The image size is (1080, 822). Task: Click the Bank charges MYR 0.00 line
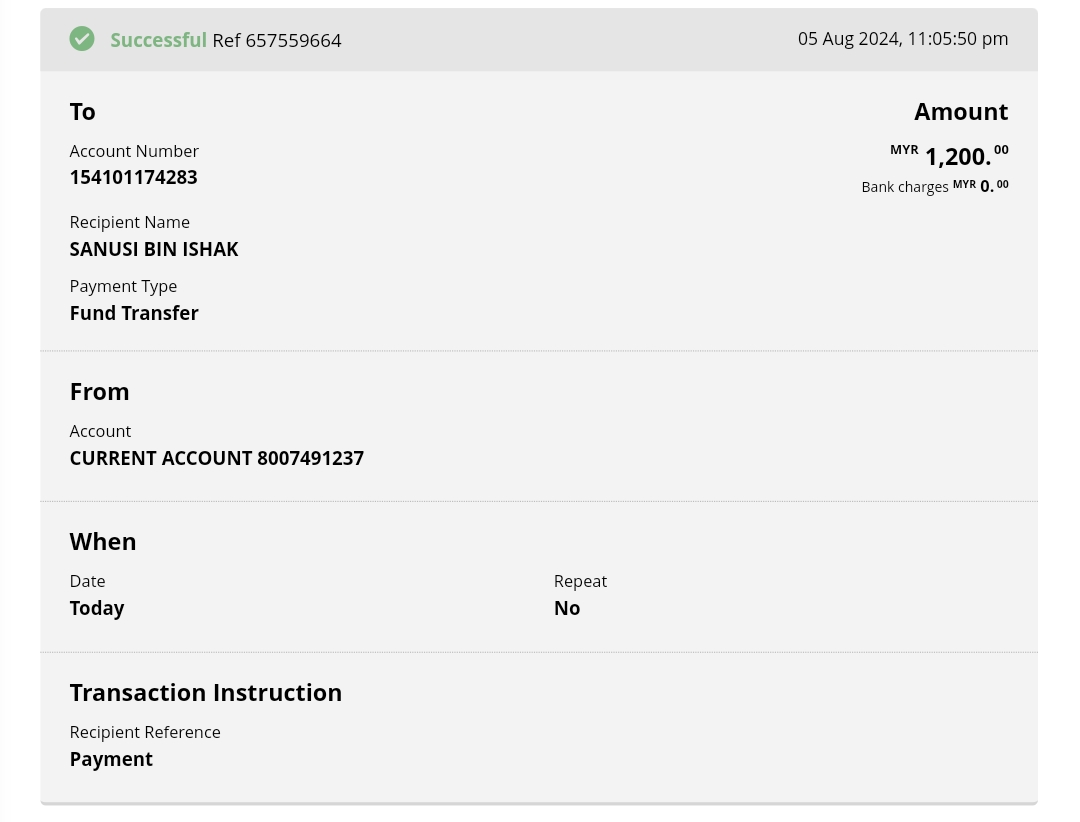click(934, 186)
